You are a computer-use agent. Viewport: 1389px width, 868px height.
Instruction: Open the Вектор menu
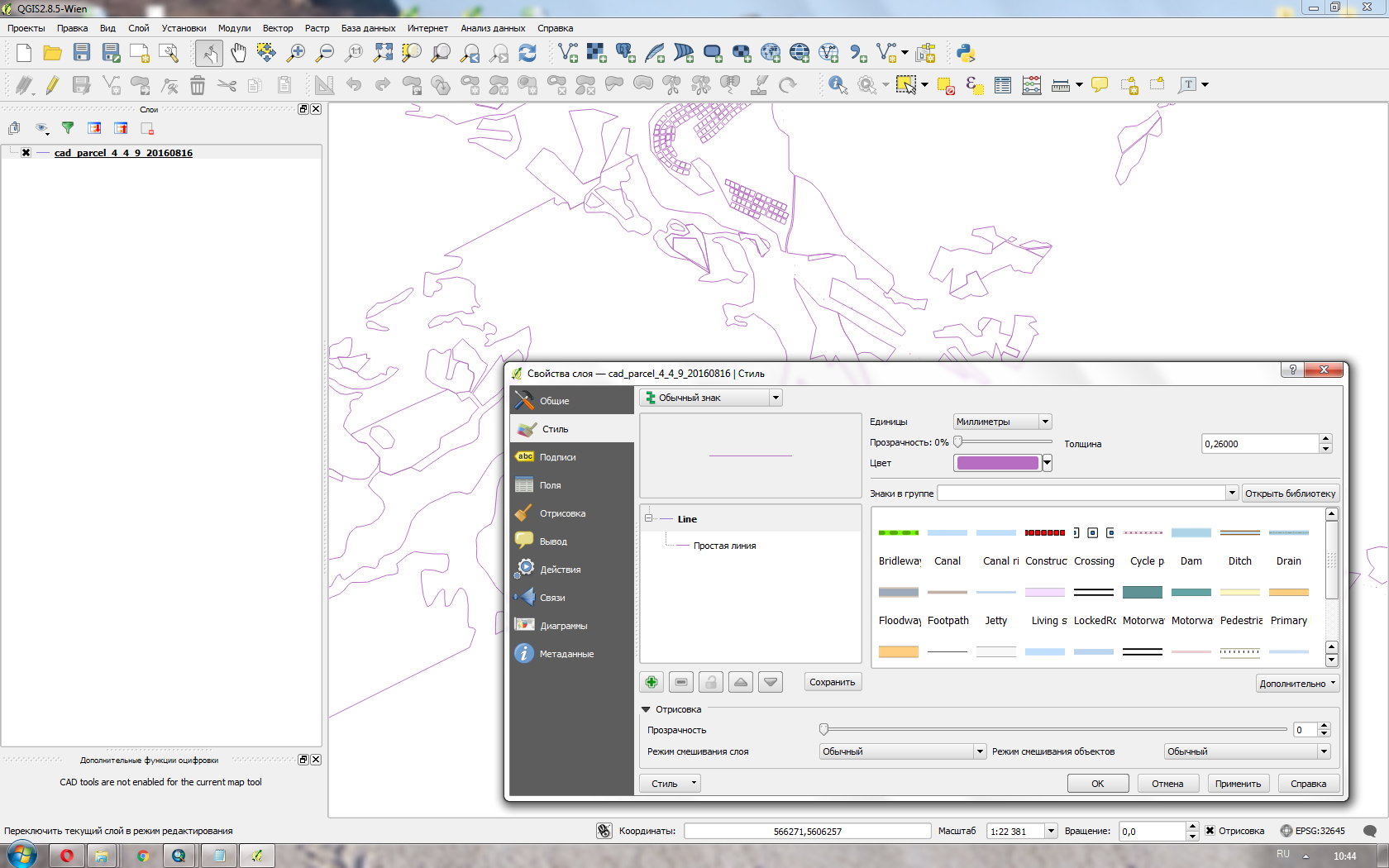pyautogui.click(x=278, y=28)
